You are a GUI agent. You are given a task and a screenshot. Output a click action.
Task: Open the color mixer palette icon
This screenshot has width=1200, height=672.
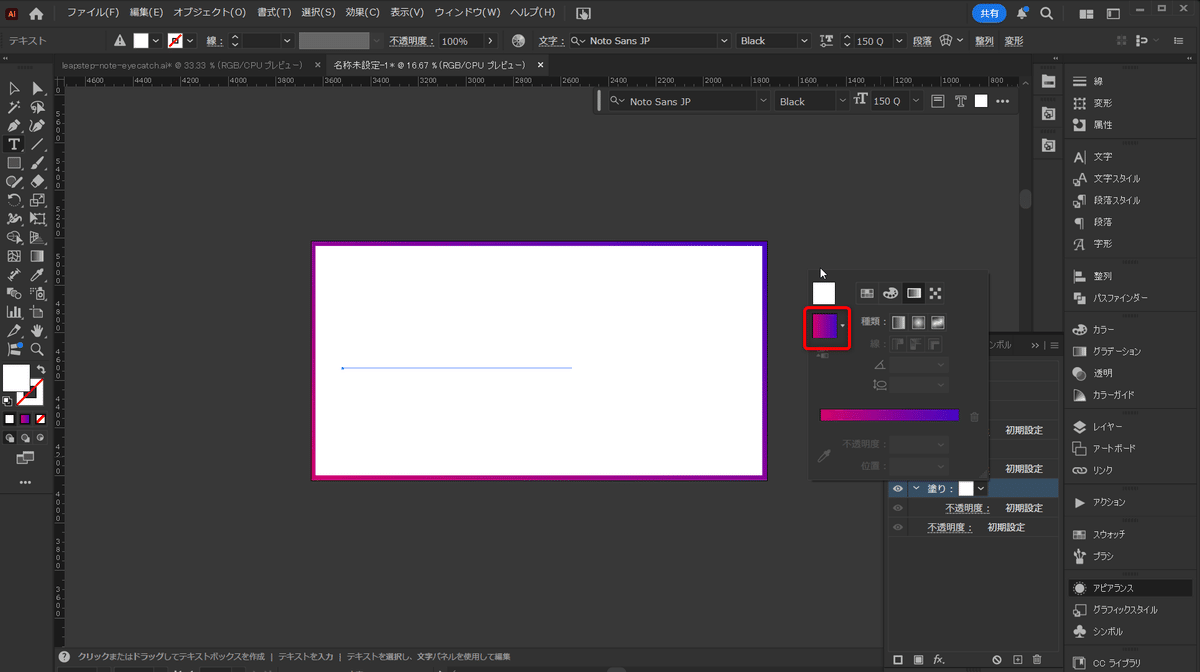[890, 293]
